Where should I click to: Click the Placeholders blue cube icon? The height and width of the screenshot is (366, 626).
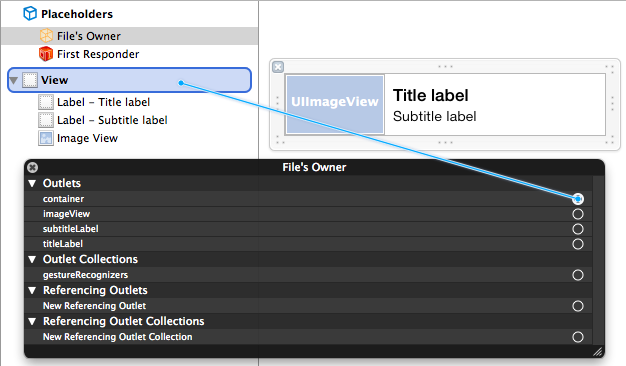click(30, 14)
